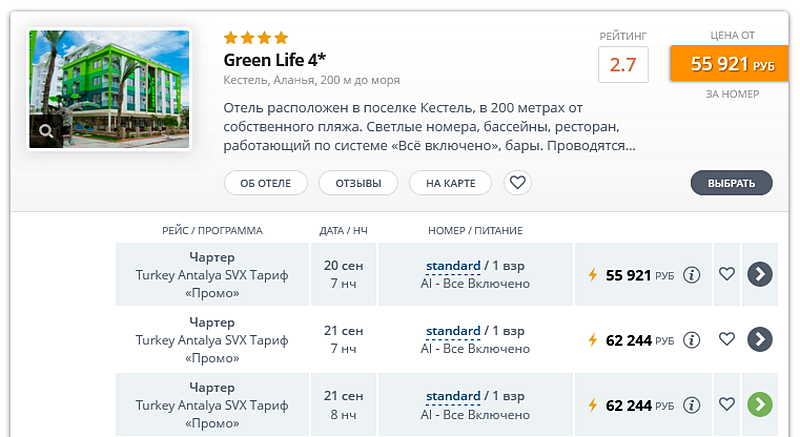Screen dimensions: 800x437
Task: Expand standard room type in first row
Action: [453, 266]
